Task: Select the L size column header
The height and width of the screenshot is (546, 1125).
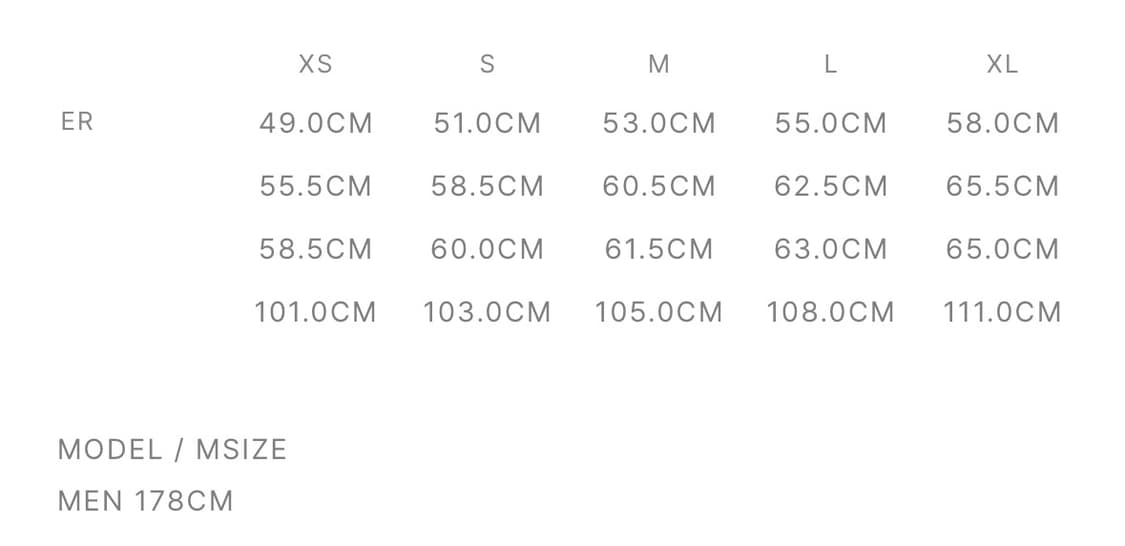Action: 830,64
